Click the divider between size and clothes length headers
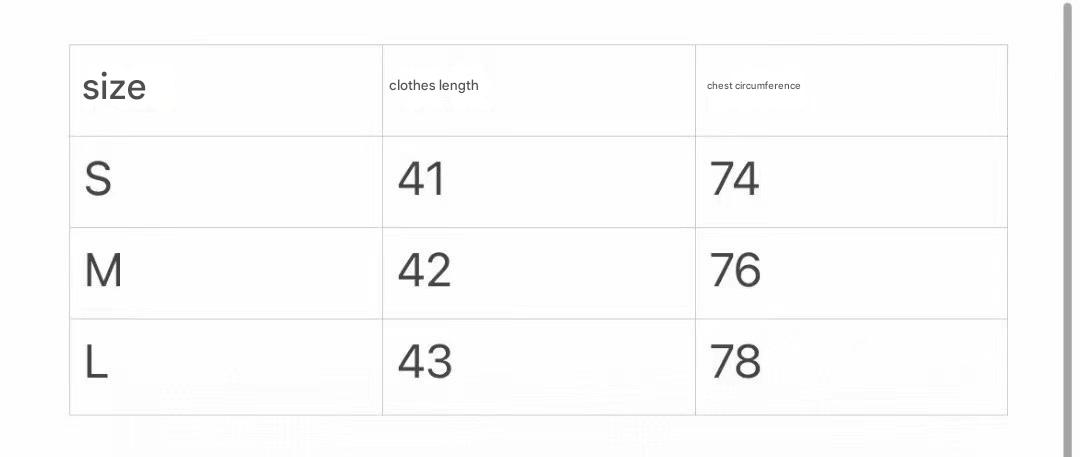 point(382,90)
